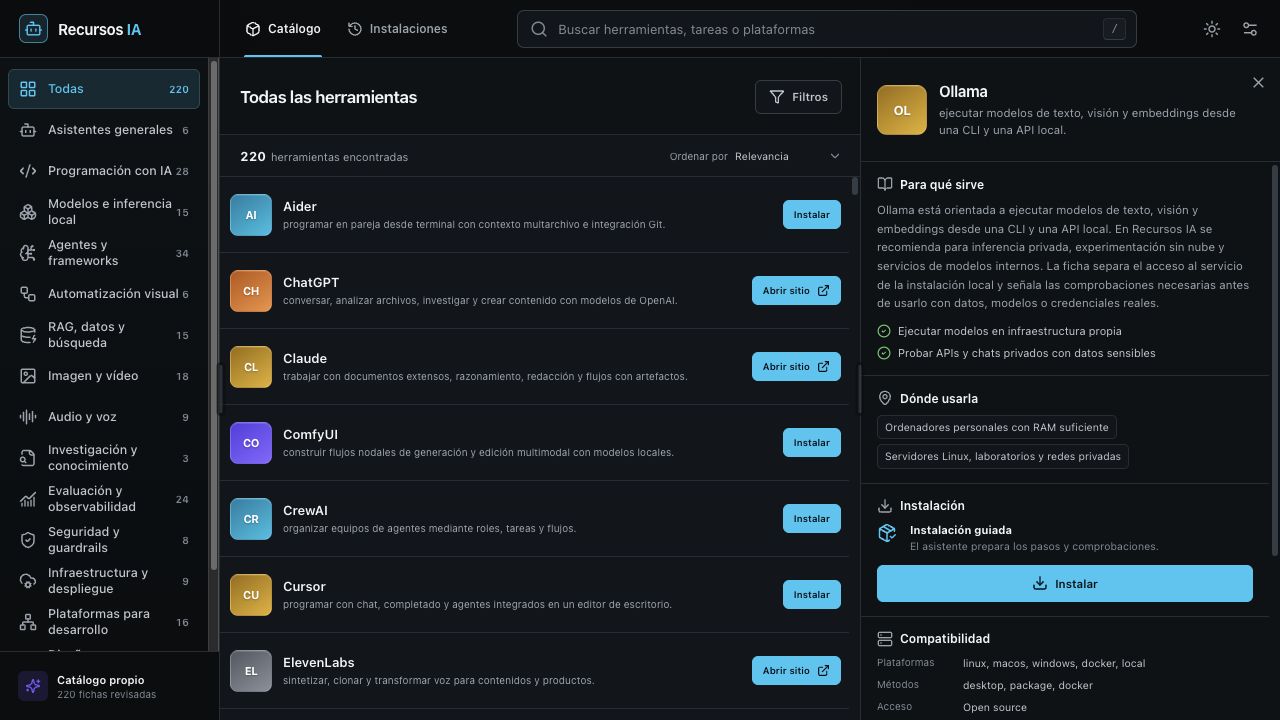The width and height of the screenshot is (1280, 720).
Task: Click the tool list vertical scrollbar
Action: pyautogui.click(x=854, y=186)
